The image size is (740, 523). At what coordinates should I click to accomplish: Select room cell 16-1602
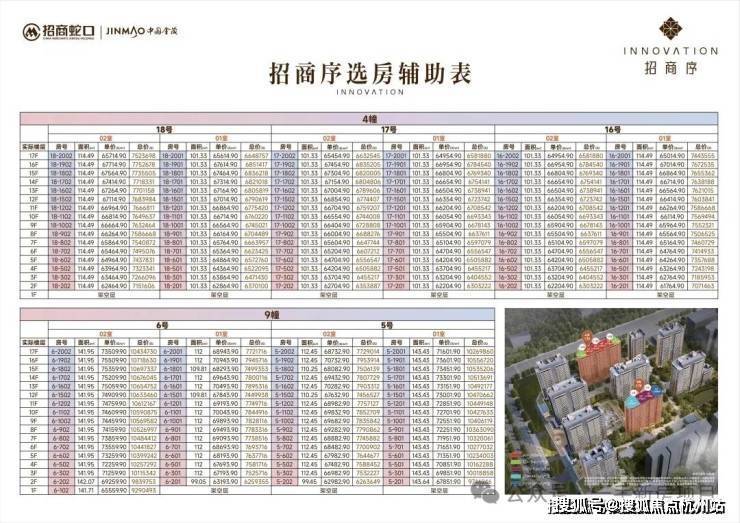[x=508, y=190]
